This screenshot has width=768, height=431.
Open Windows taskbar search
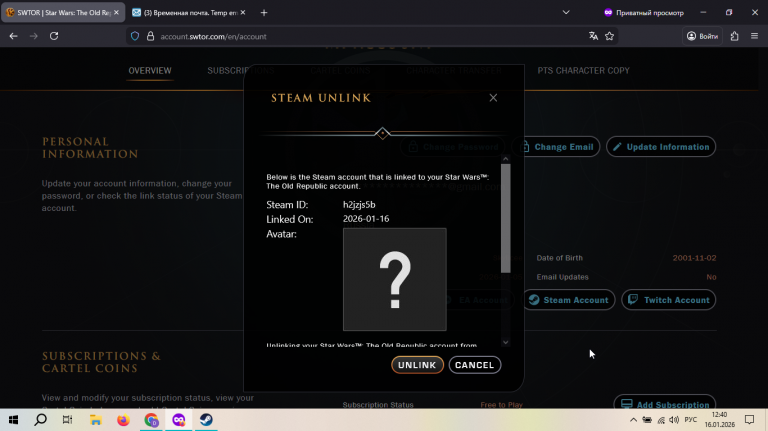point(41,420)
